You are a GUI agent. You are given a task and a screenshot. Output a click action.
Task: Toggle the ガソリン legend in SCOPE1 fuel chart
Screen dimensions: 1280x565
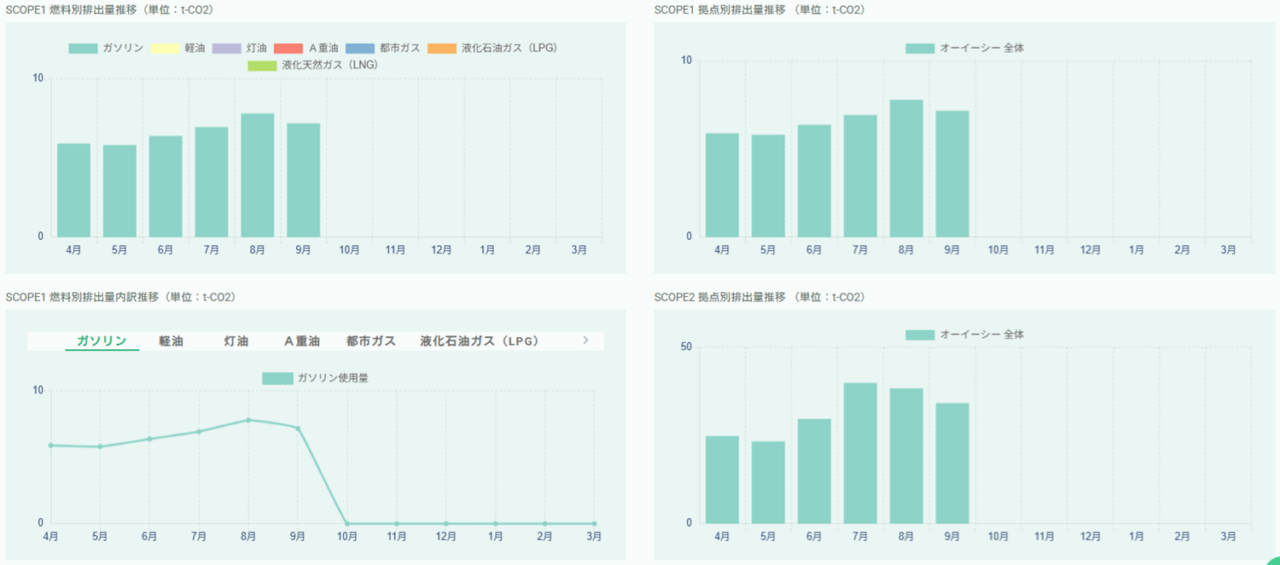coord(106,48)
